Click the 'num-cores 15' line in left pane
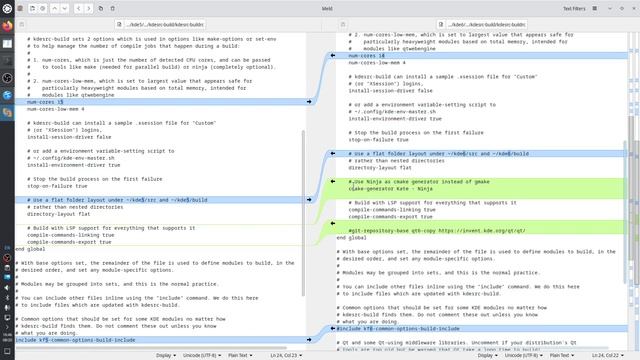Screen dimensions: 640x360 tap(45, 102)
